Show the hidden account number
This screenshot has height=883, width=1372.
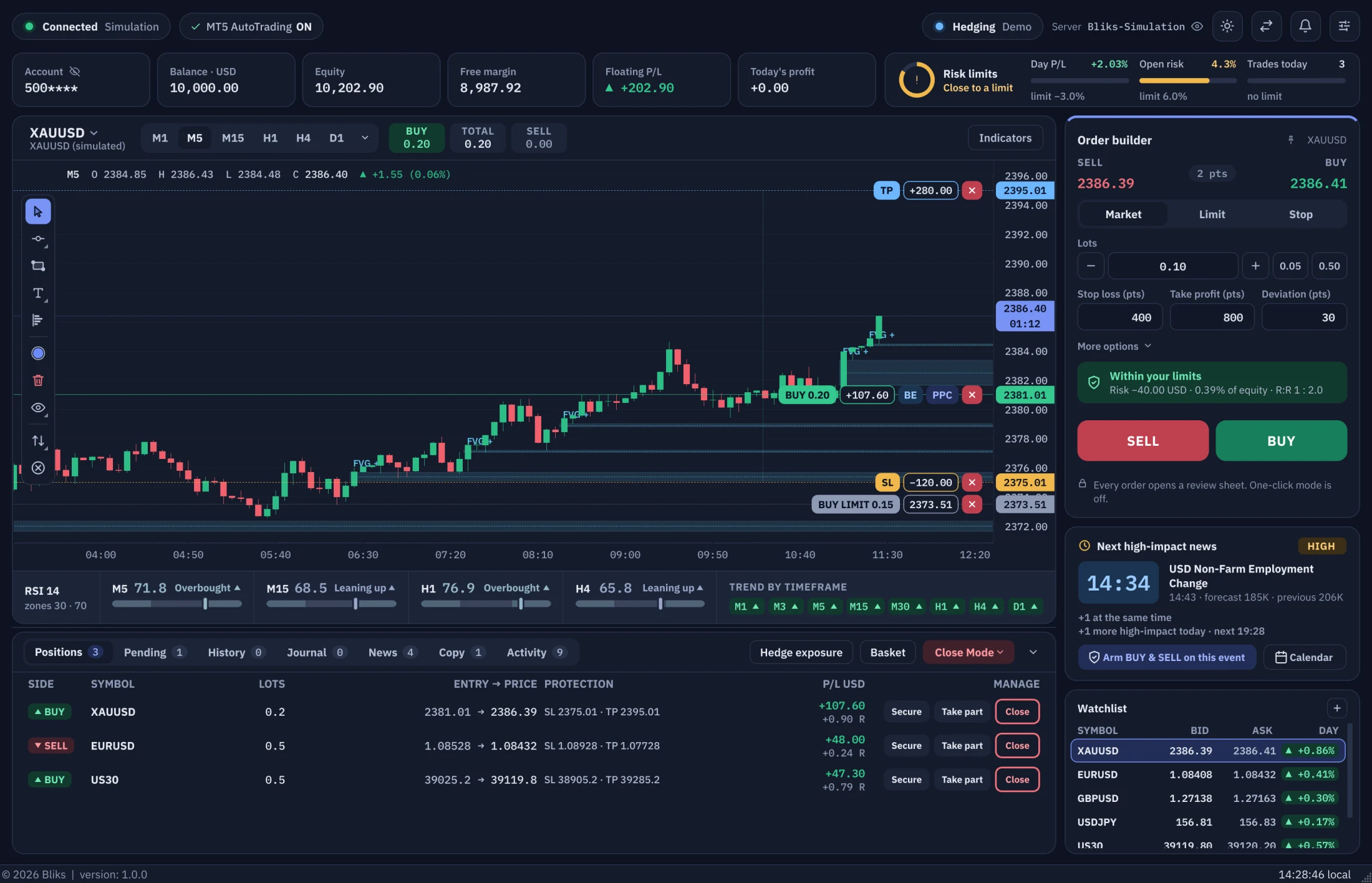click(x=75, y=72)
